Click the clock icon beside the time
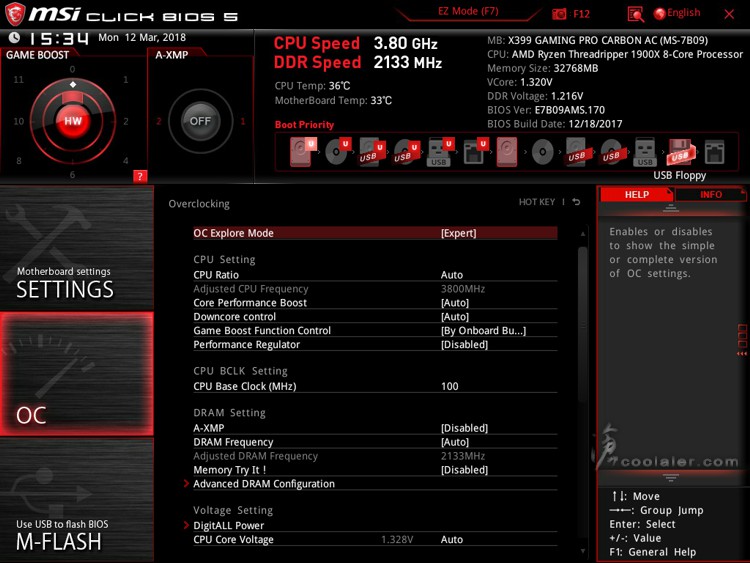This screenshot has height=563, width=750. point(14,37)
